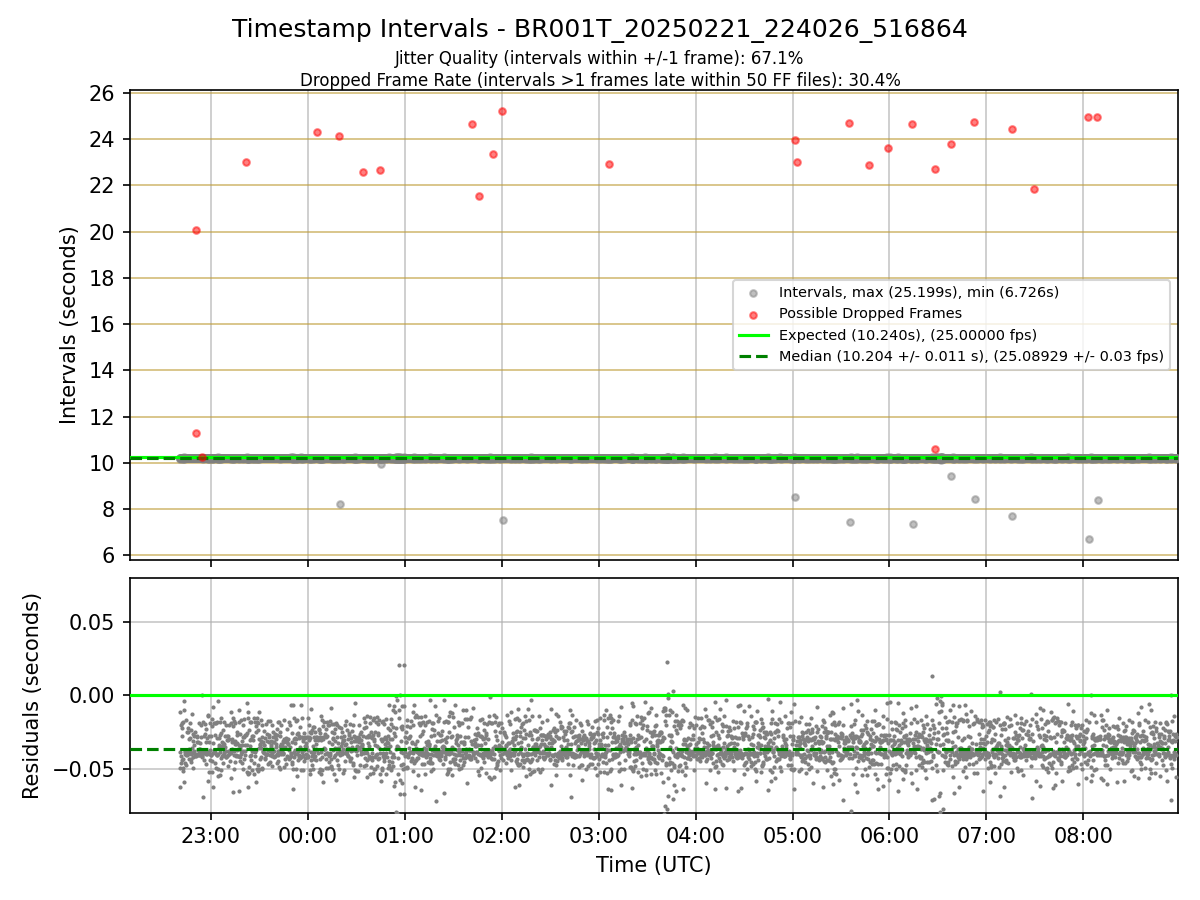
Task: Click the "Intervals (seconds)" y-axis label
Action: pos(68,325)
